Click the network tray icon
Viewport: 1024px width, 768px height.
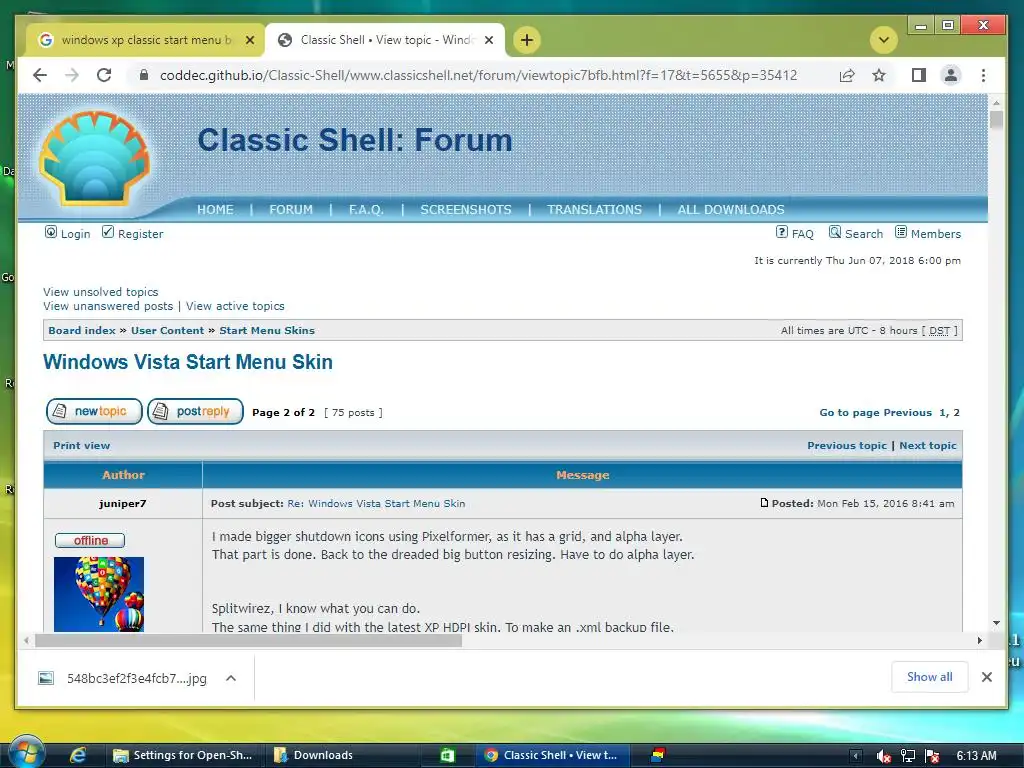pyautogui.click(x=908, y=756)
